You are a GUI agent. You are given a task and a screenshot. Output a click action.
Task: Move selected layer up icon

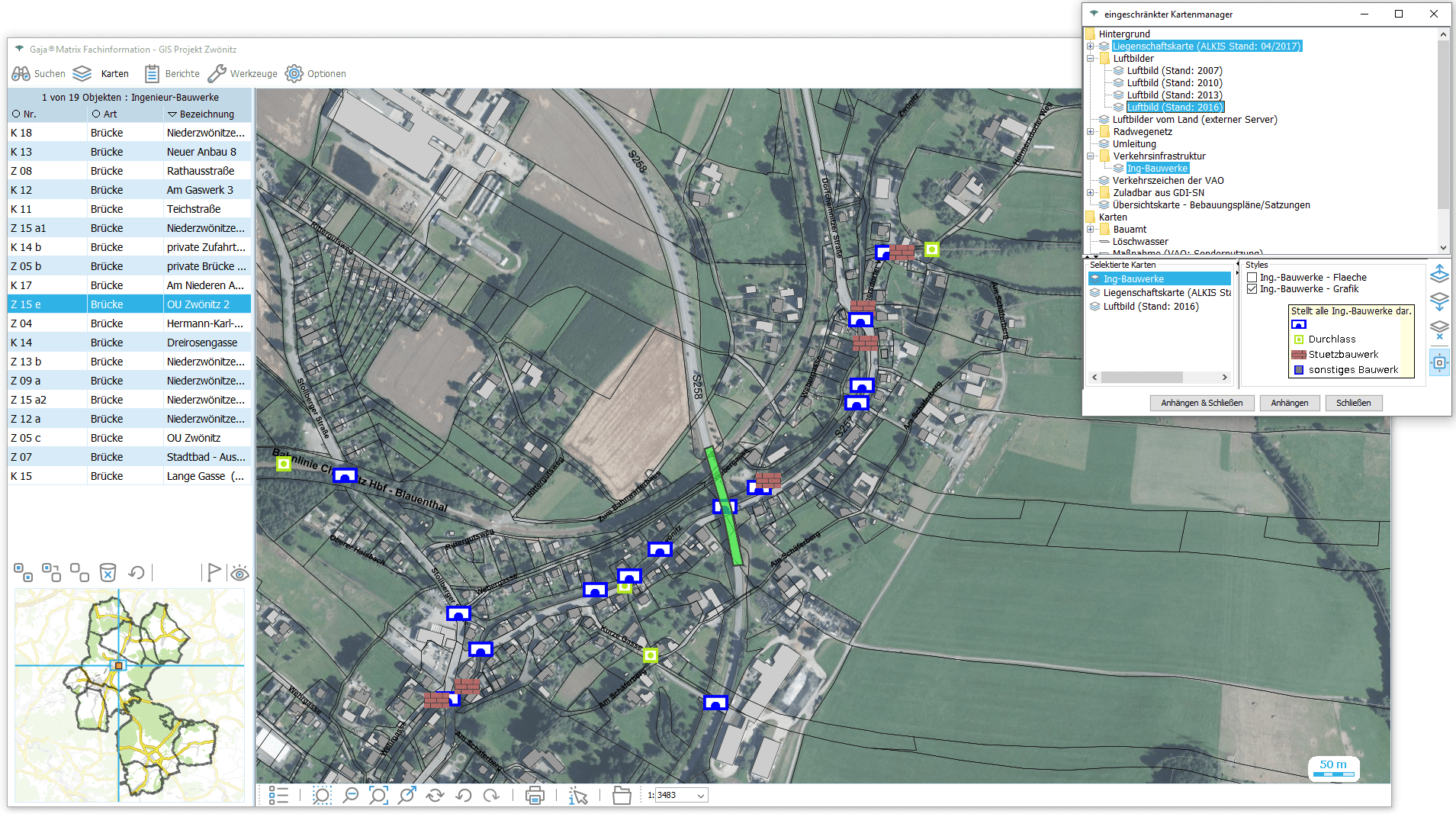(1439, 273)
